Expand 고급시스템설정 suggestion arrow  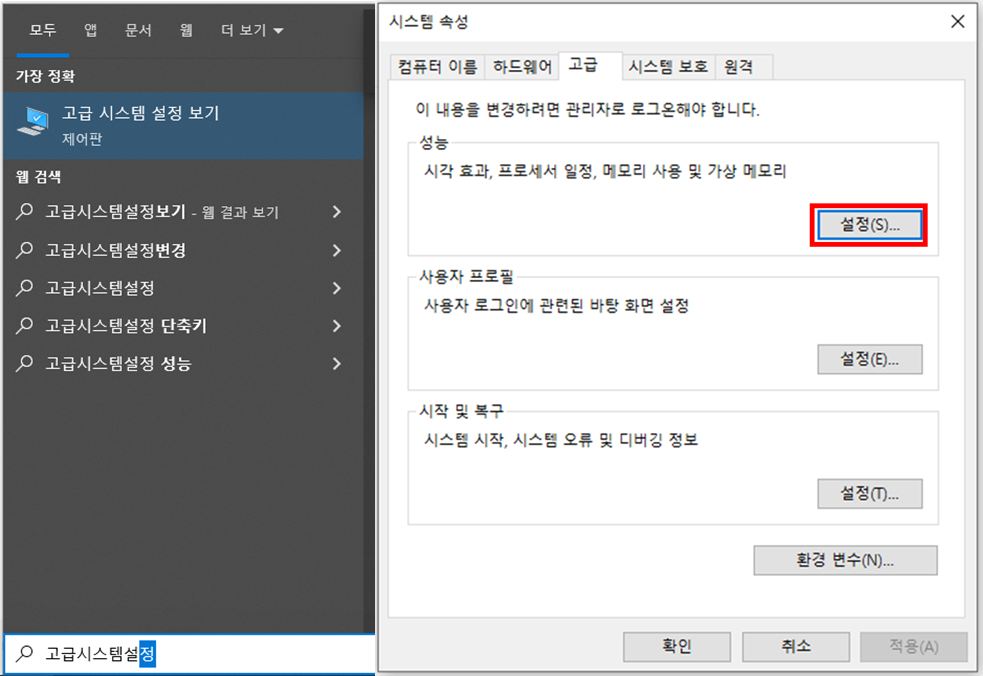tap(337, 288)
